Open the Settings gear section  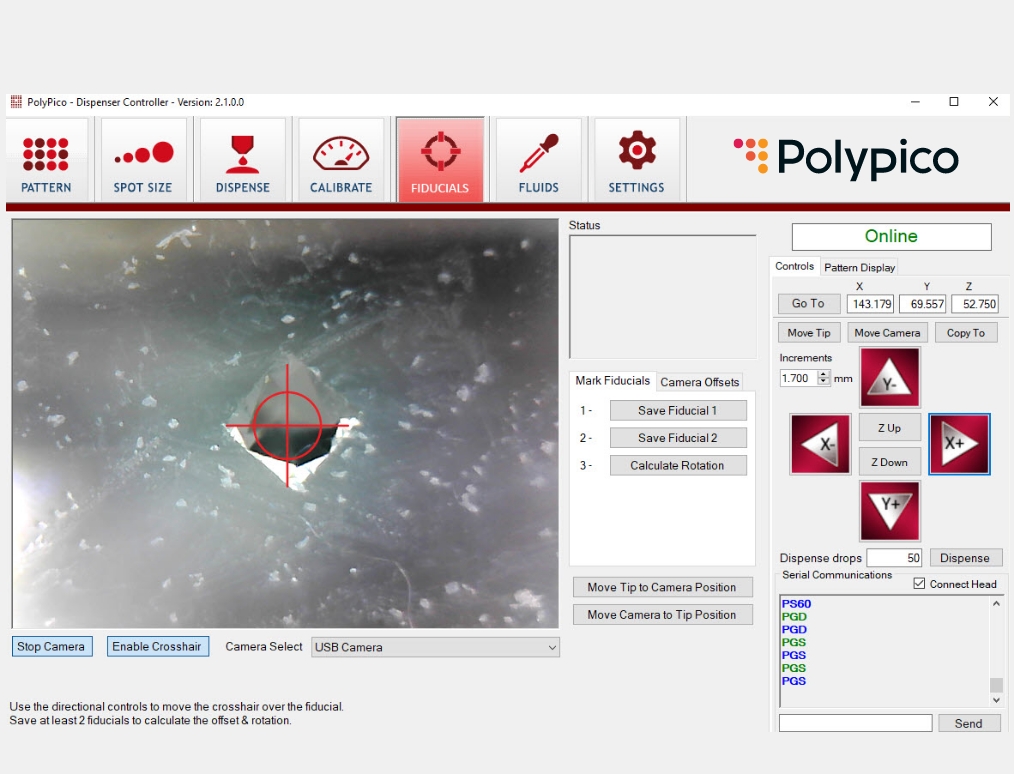636,159
